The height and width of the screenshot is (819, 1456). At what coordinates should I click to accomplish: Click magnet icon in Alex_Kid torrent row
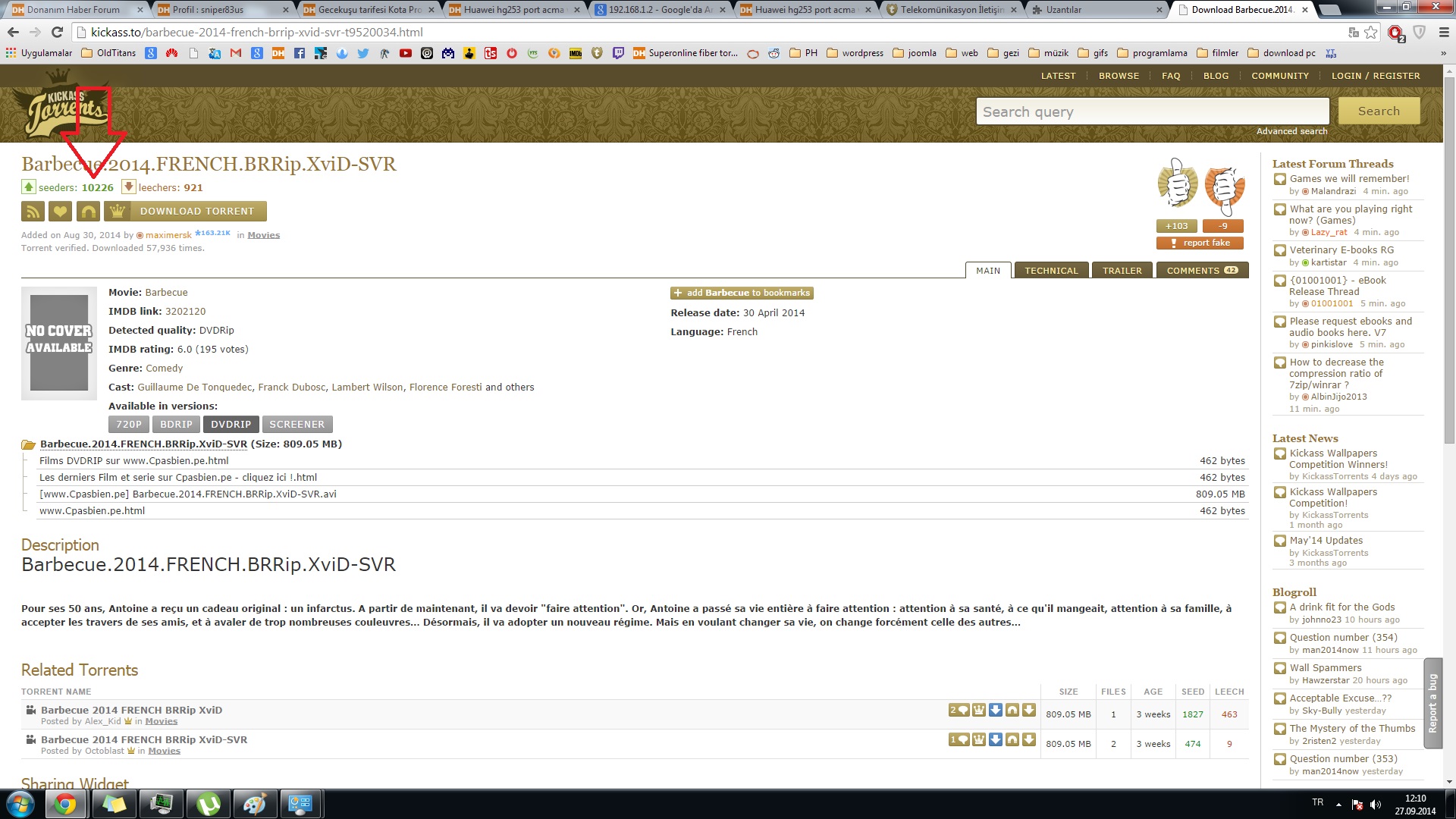coord(1012,711)
